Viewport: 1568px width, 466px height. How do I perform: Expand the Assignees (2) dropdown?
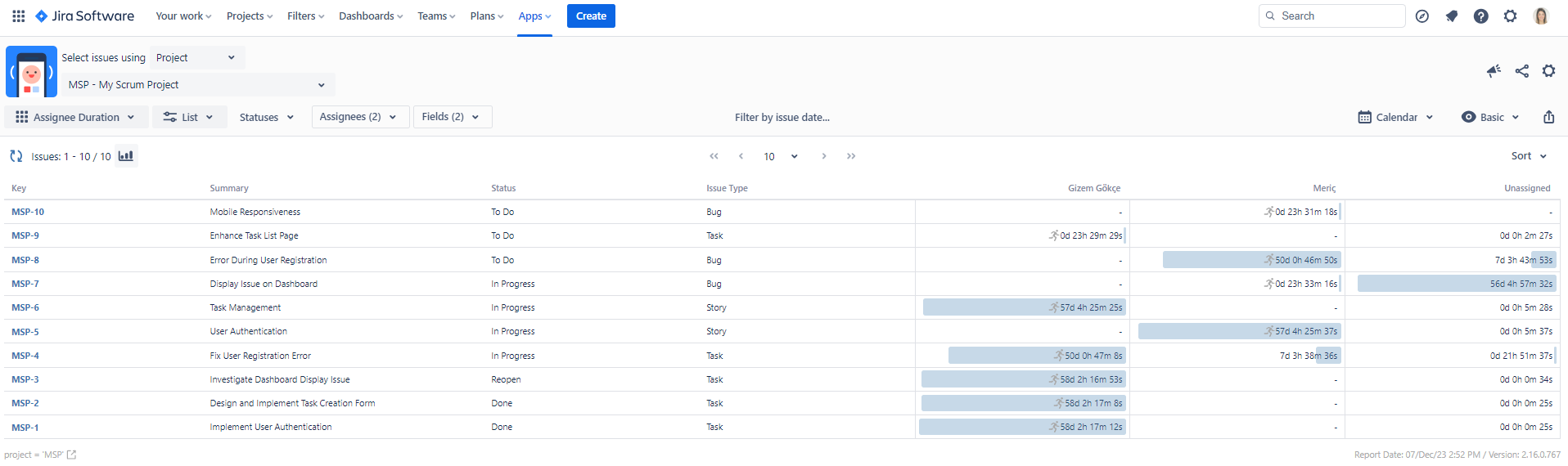(358, 117)
